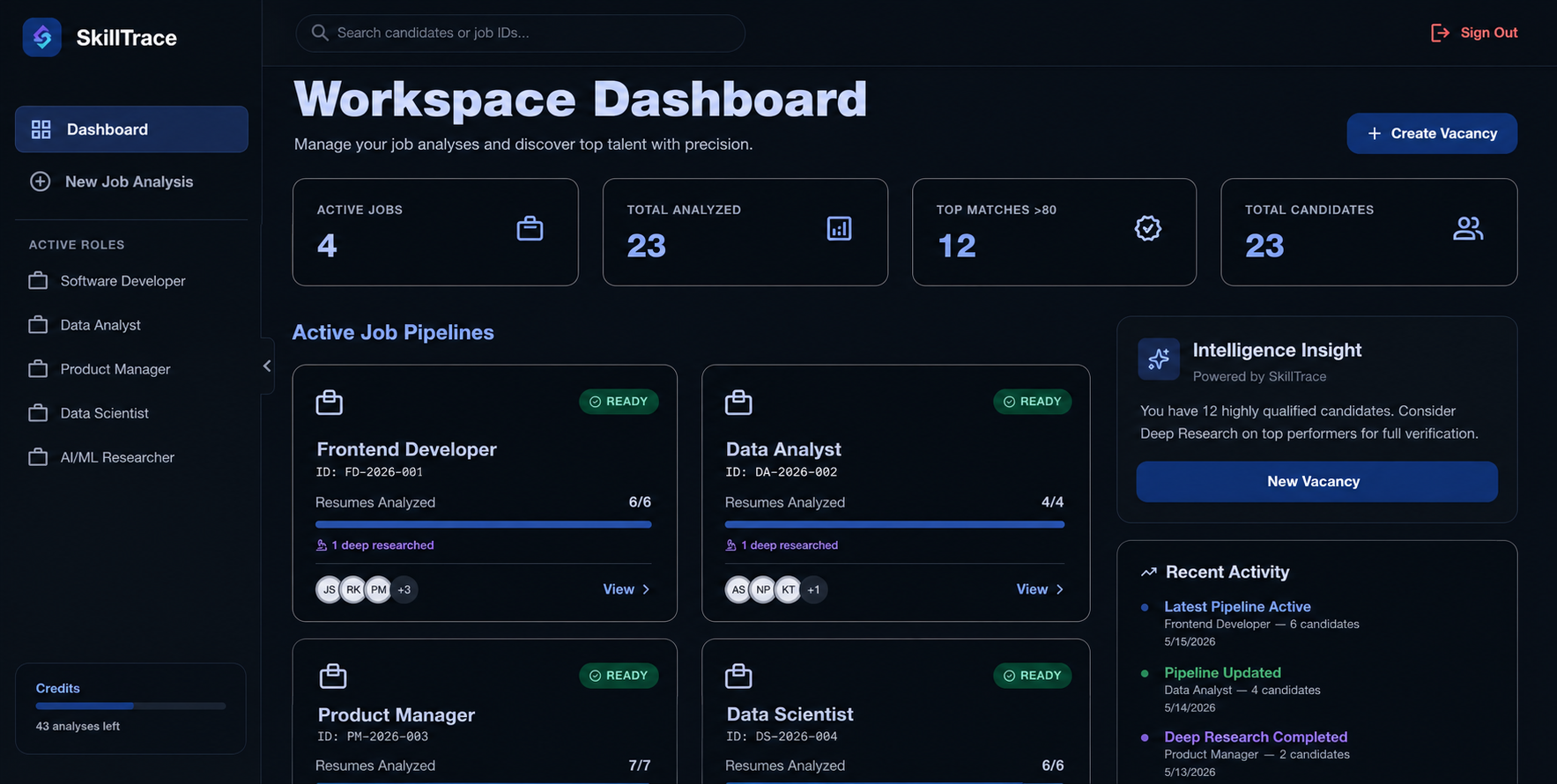Click the briefcase icon on Data Scientist pipeline card
The image size is (1557, 784).
tap(738, 676)
